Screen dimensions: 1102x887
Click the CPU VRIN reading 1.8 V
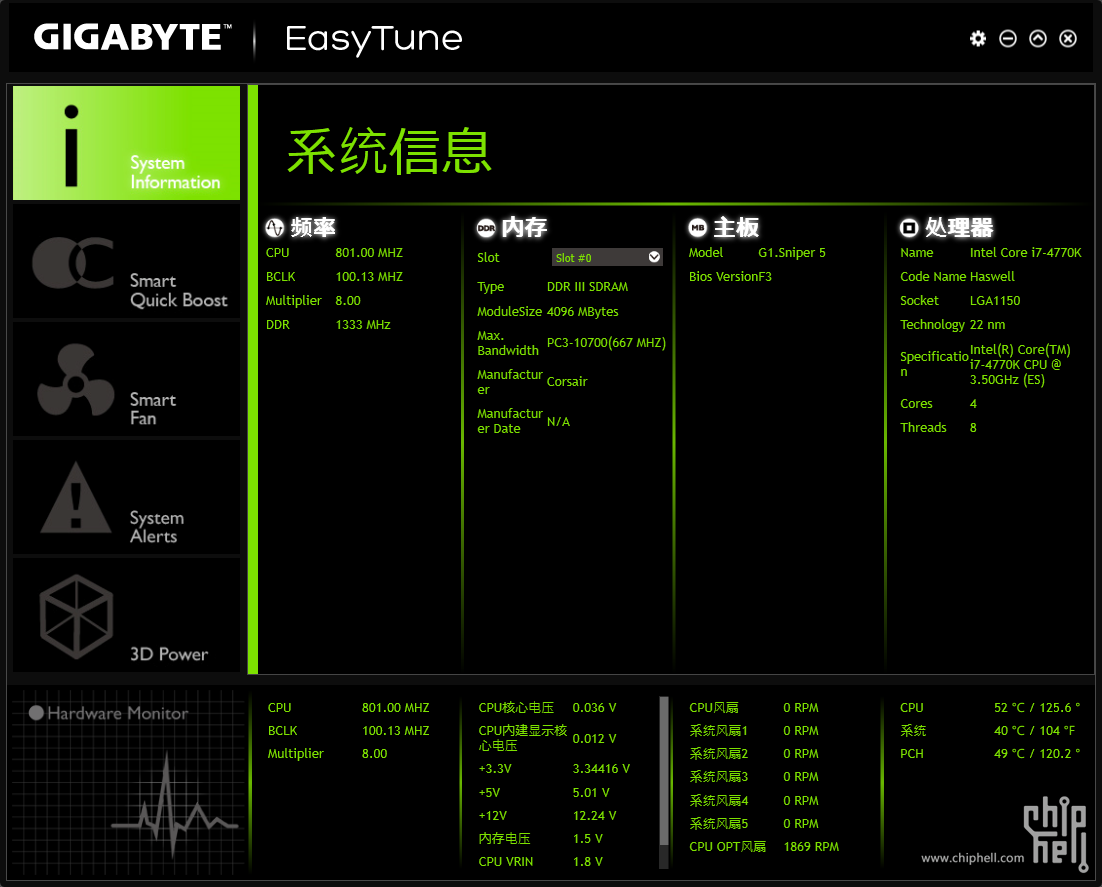(x=588, y=862)
